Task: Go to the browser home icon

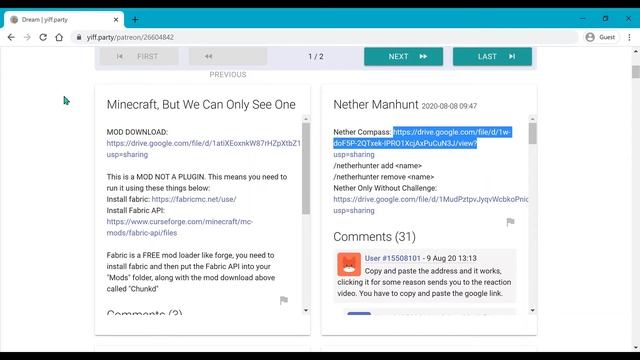Action: [59, 37]
